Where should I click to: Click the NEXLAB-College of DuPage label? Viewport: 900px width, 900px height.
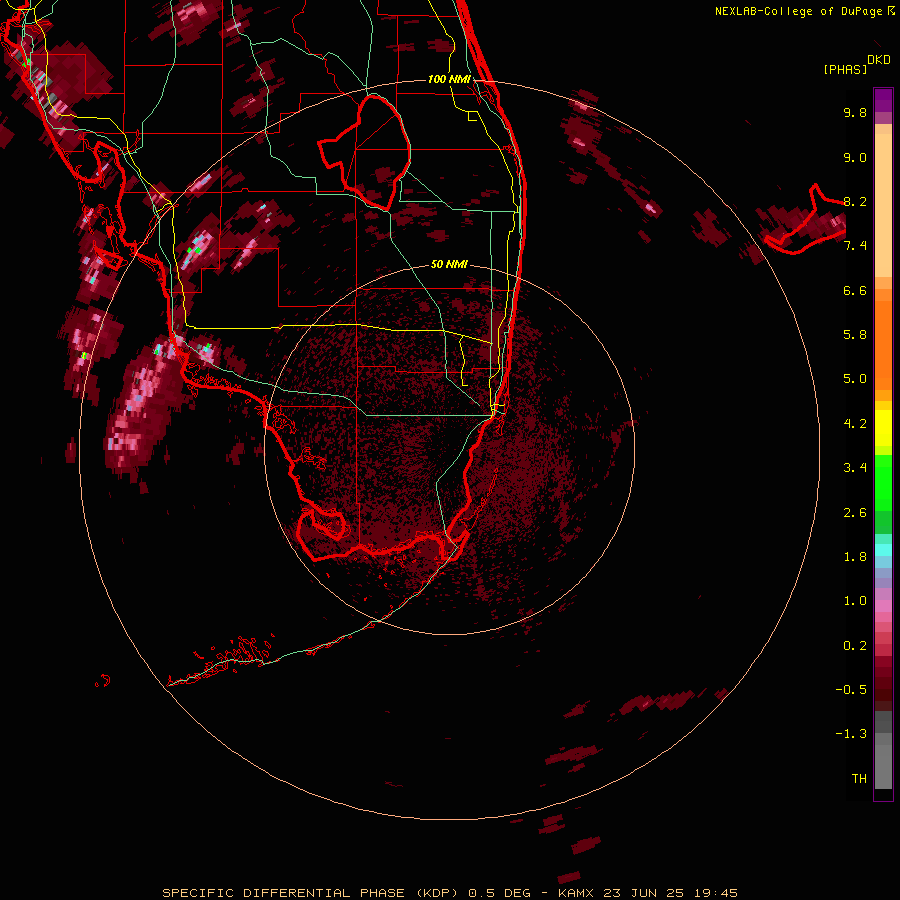coord(804,11)
